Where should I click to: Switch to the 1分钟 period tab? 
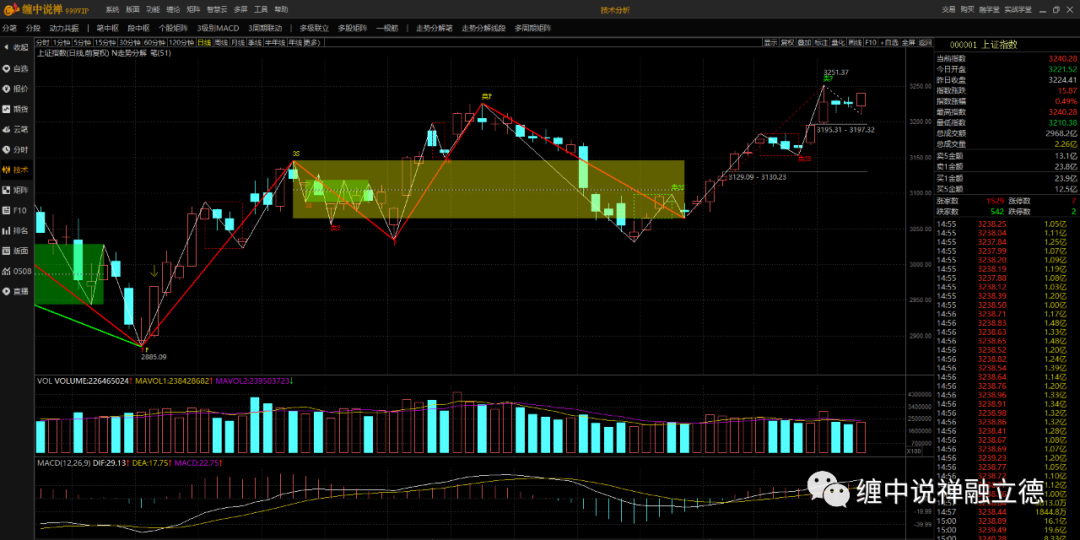61,43
